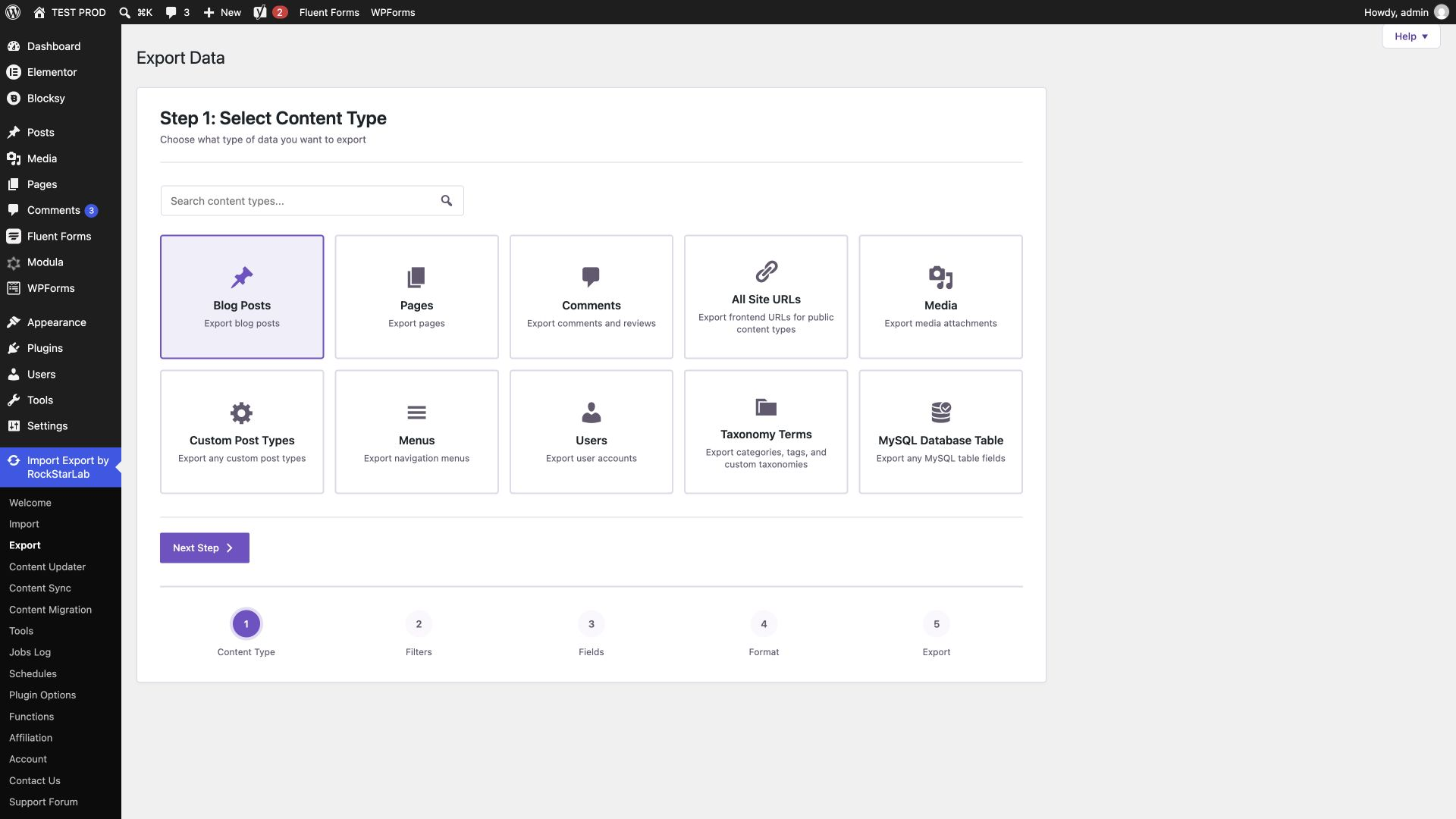Select the Blog Posts pushpin card
The height and width of the screenshot is (819, 1456).
coord(242,297)
